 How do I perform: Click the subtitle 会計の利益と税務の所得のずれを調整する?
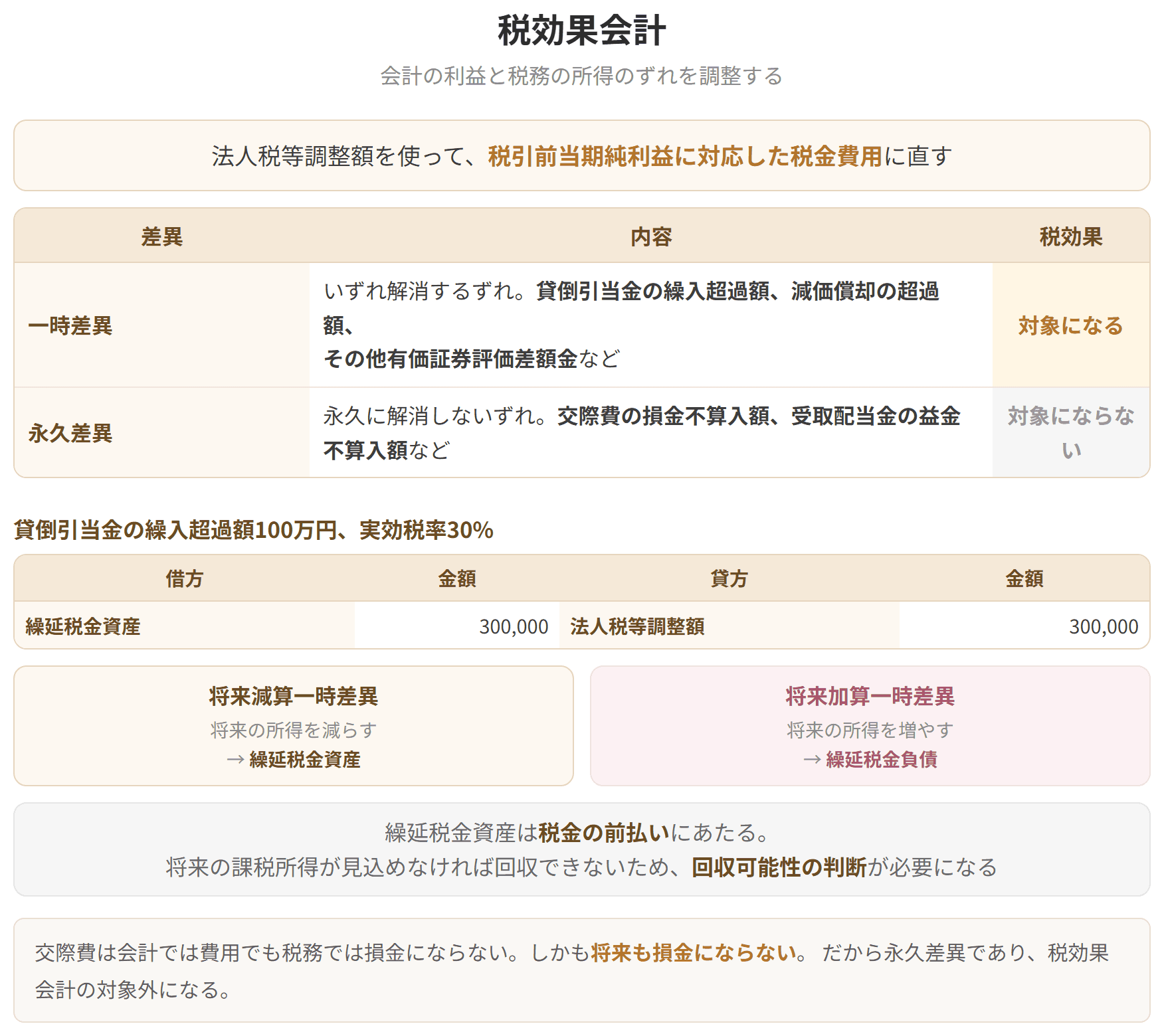click(x=581, y=76)
